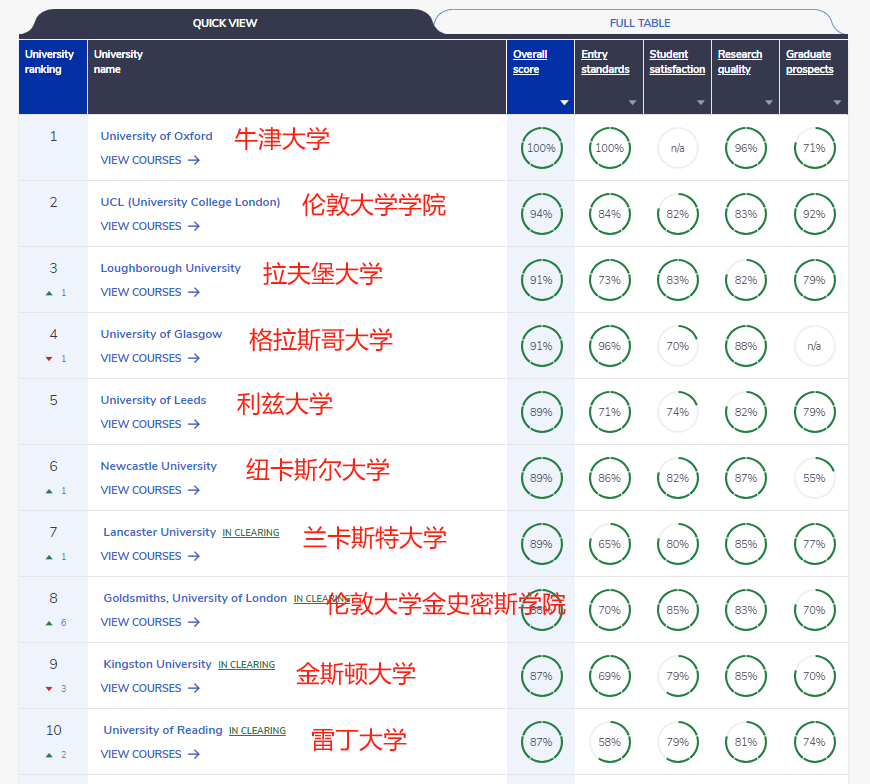
Task: Open University of Leeds link
Action: point(153,400)
